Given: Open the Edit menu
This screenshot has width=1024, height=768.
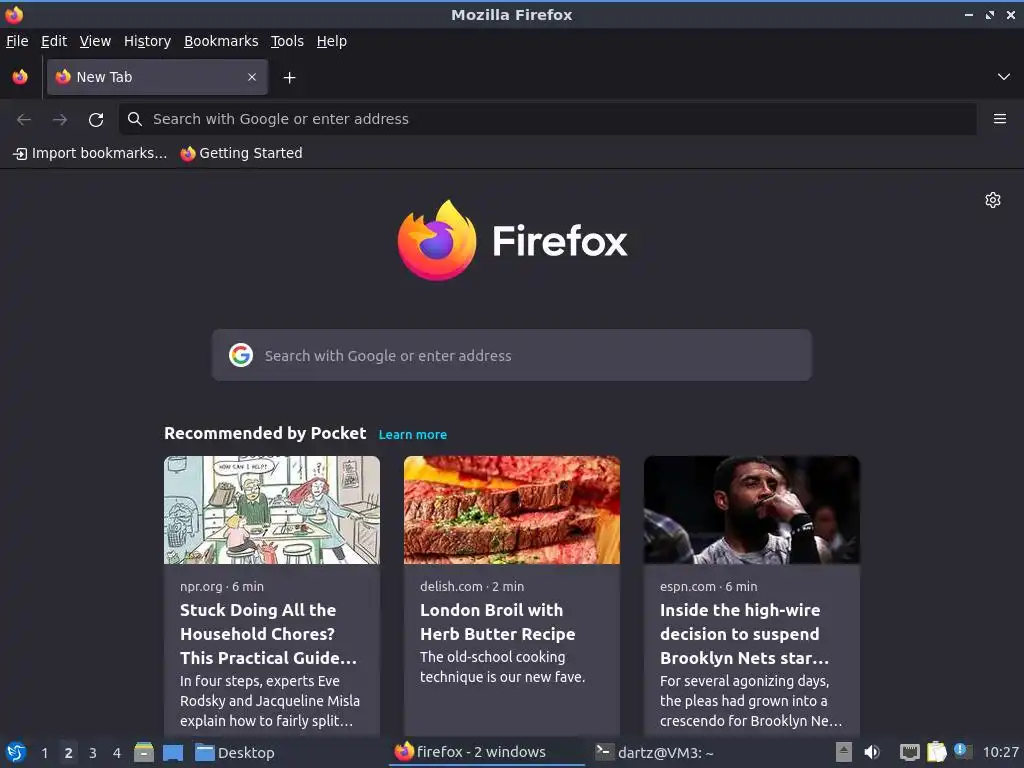Looking at the screenshot, I should pos(54,41).
